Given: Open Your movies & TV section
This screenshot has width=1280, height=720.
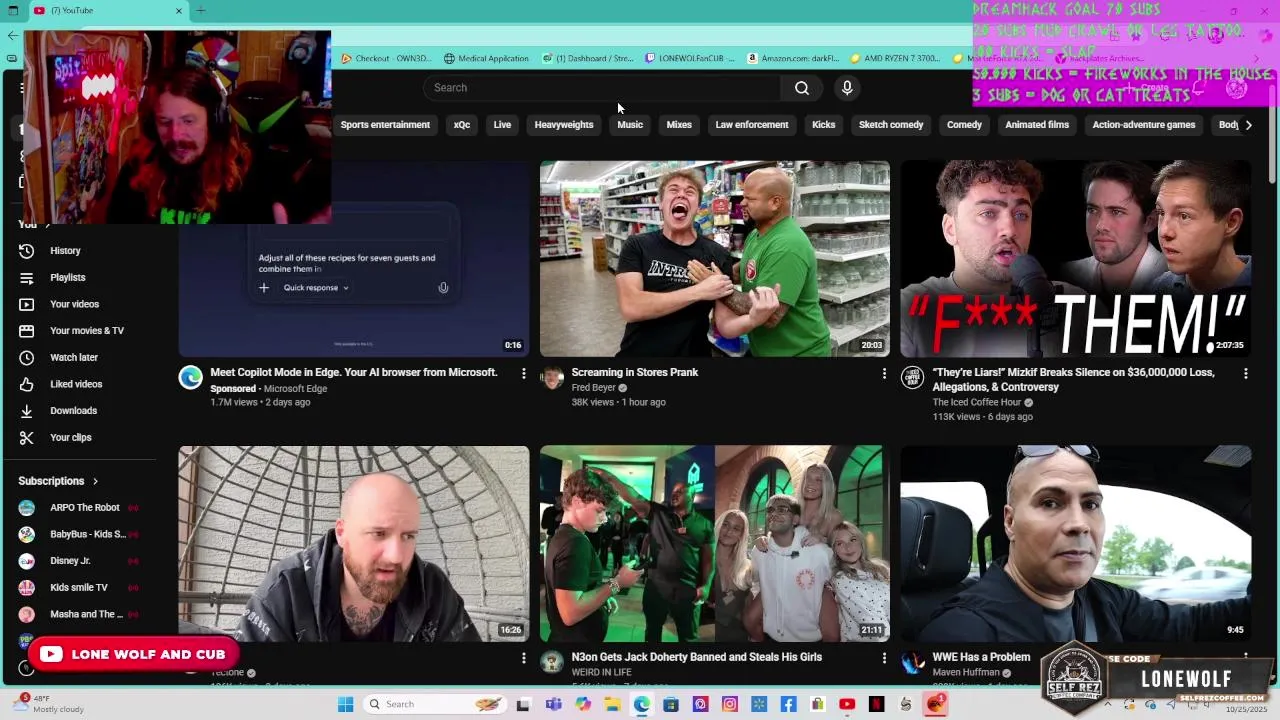Looking at the screenshot, I should 86,331.
